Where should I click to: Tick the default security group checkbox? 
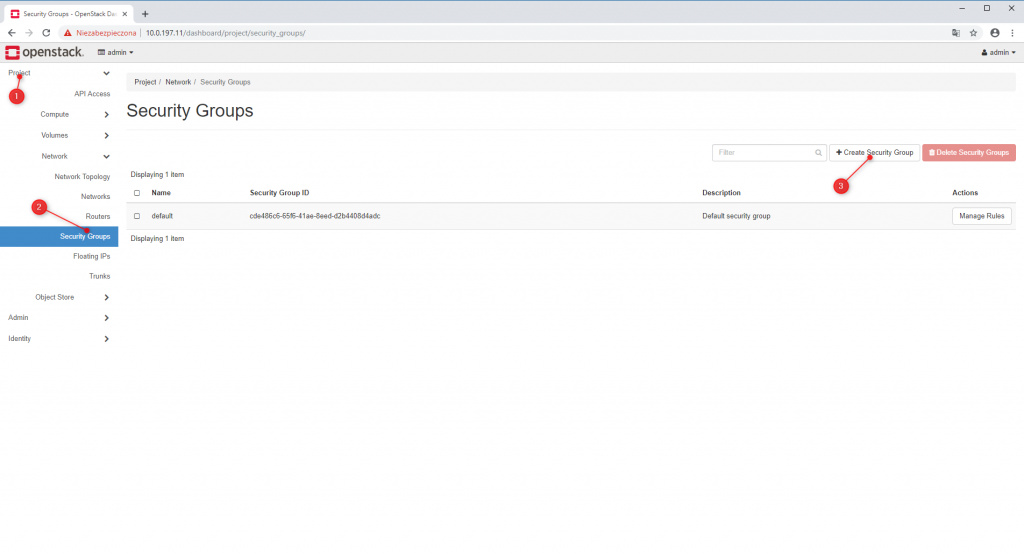(137, 216)
